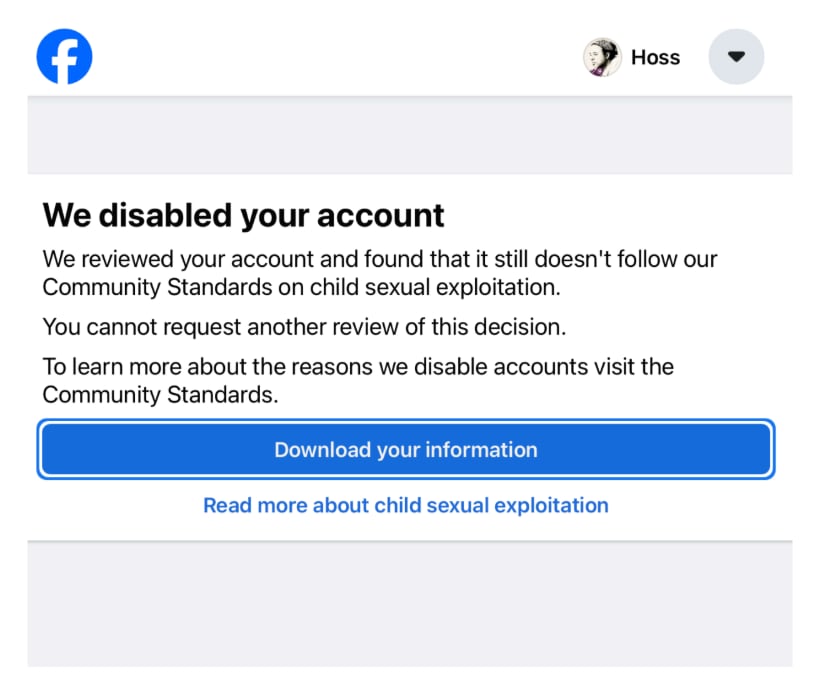
Task: Click the gray banner above the notice
Action: coord(410,135)
